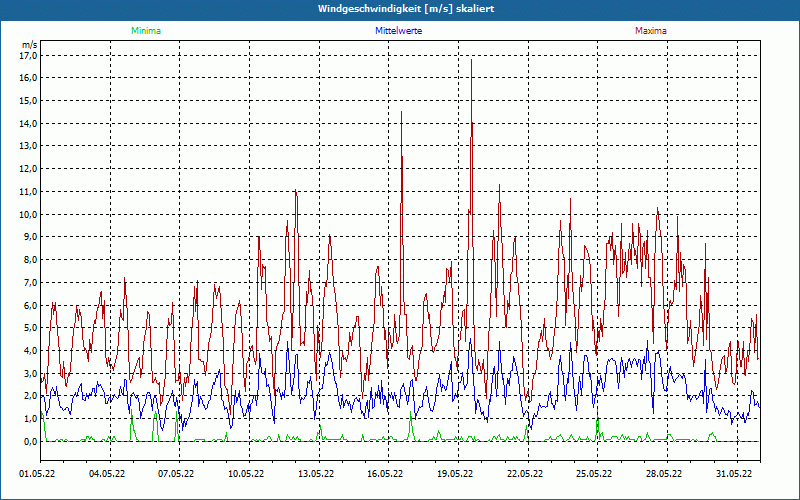This screenshot has width=800, height=500.
Task: Click the 16.05.22 date label
Action: [385, 474]
